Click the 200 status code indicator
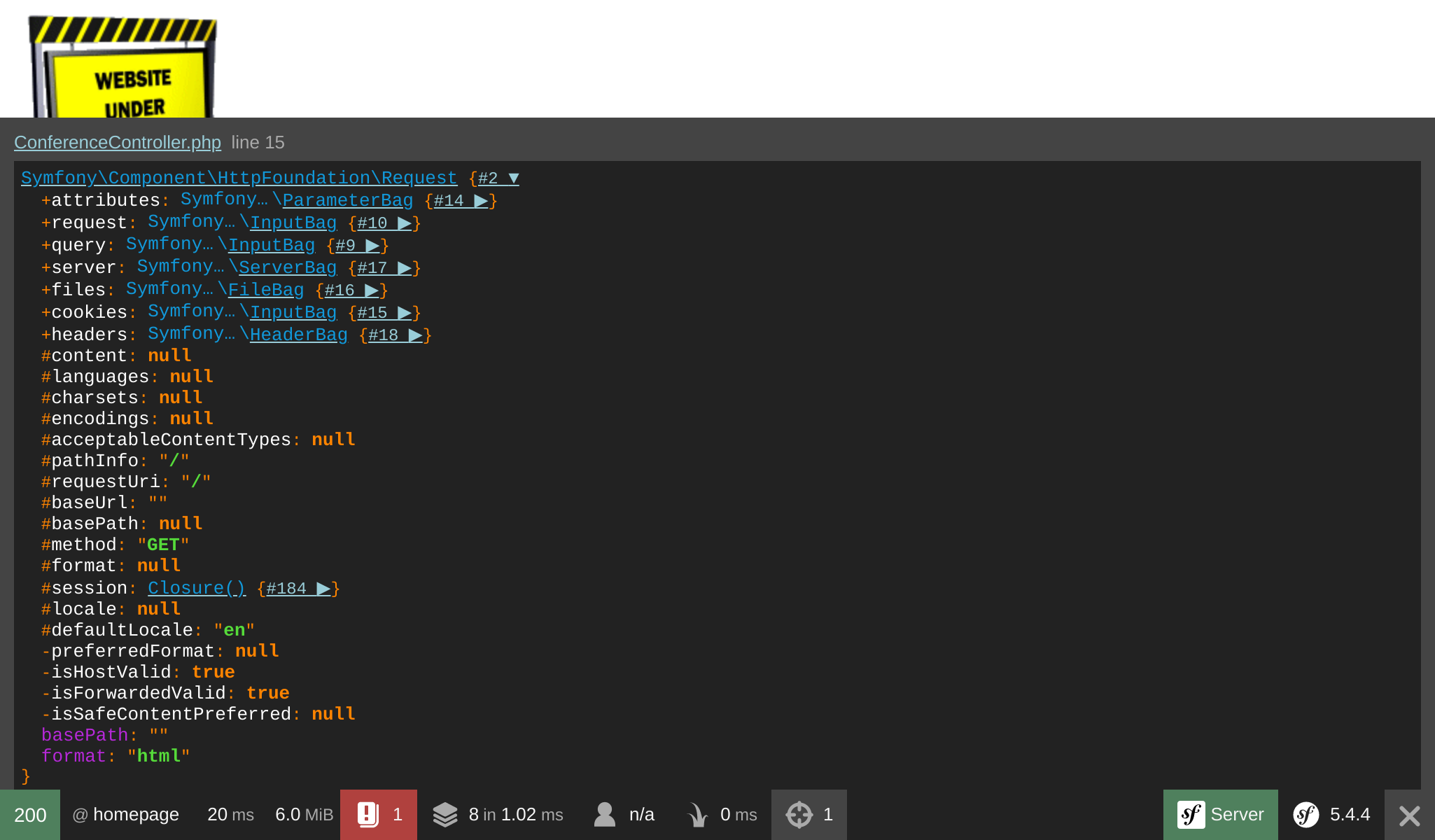The height and width of the screenshot is (840, 1435). [x=31, y=814]
